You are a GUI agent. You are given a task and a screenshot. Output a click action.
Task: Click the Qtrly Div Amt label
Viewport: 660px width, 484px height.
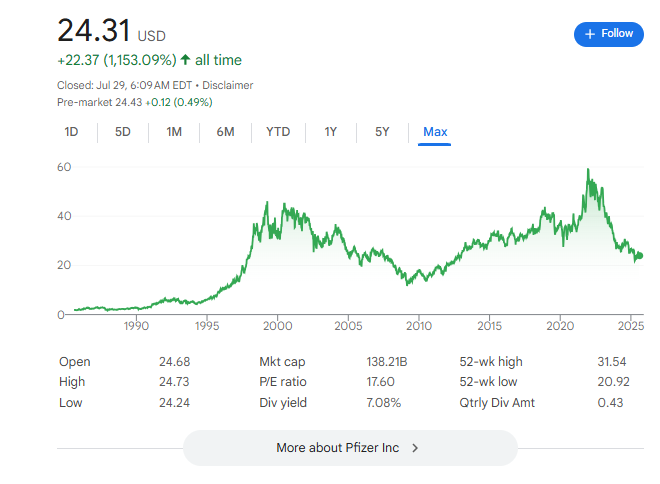point(497,403)
